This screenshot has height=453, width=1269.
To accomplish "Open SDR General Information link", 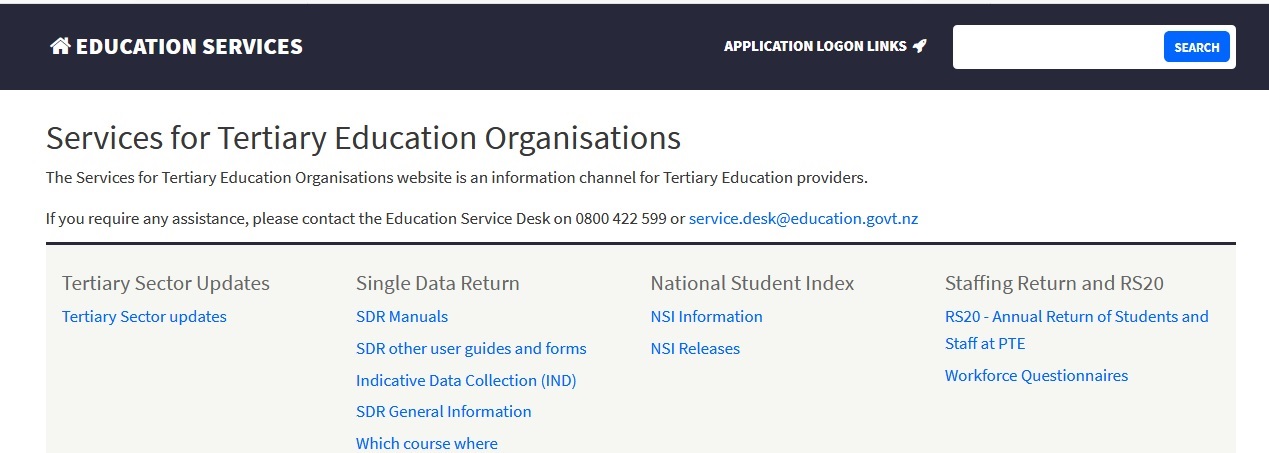I will [443, 412].
